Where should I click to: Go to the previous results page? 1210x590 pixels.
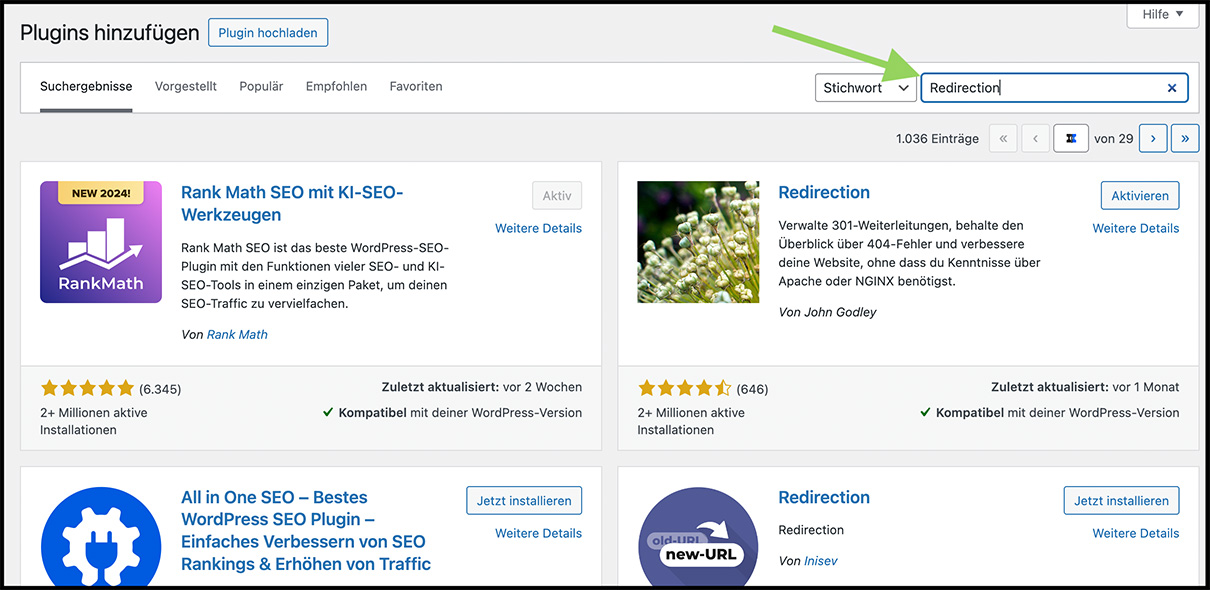pyautogui.click(x=1035, y=139)
